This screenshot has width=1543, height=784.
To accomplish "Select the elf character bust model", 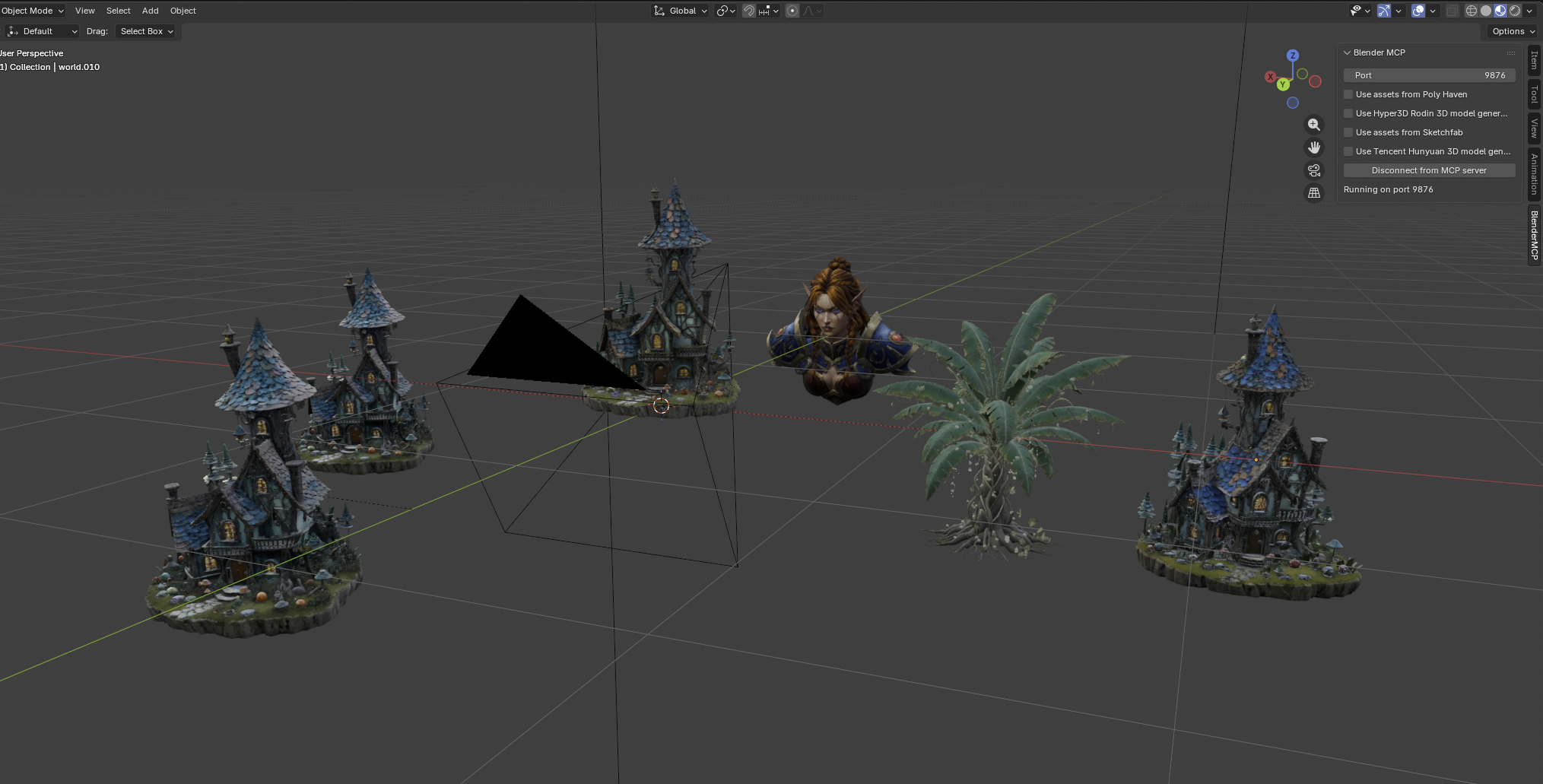I will (839, 331).
